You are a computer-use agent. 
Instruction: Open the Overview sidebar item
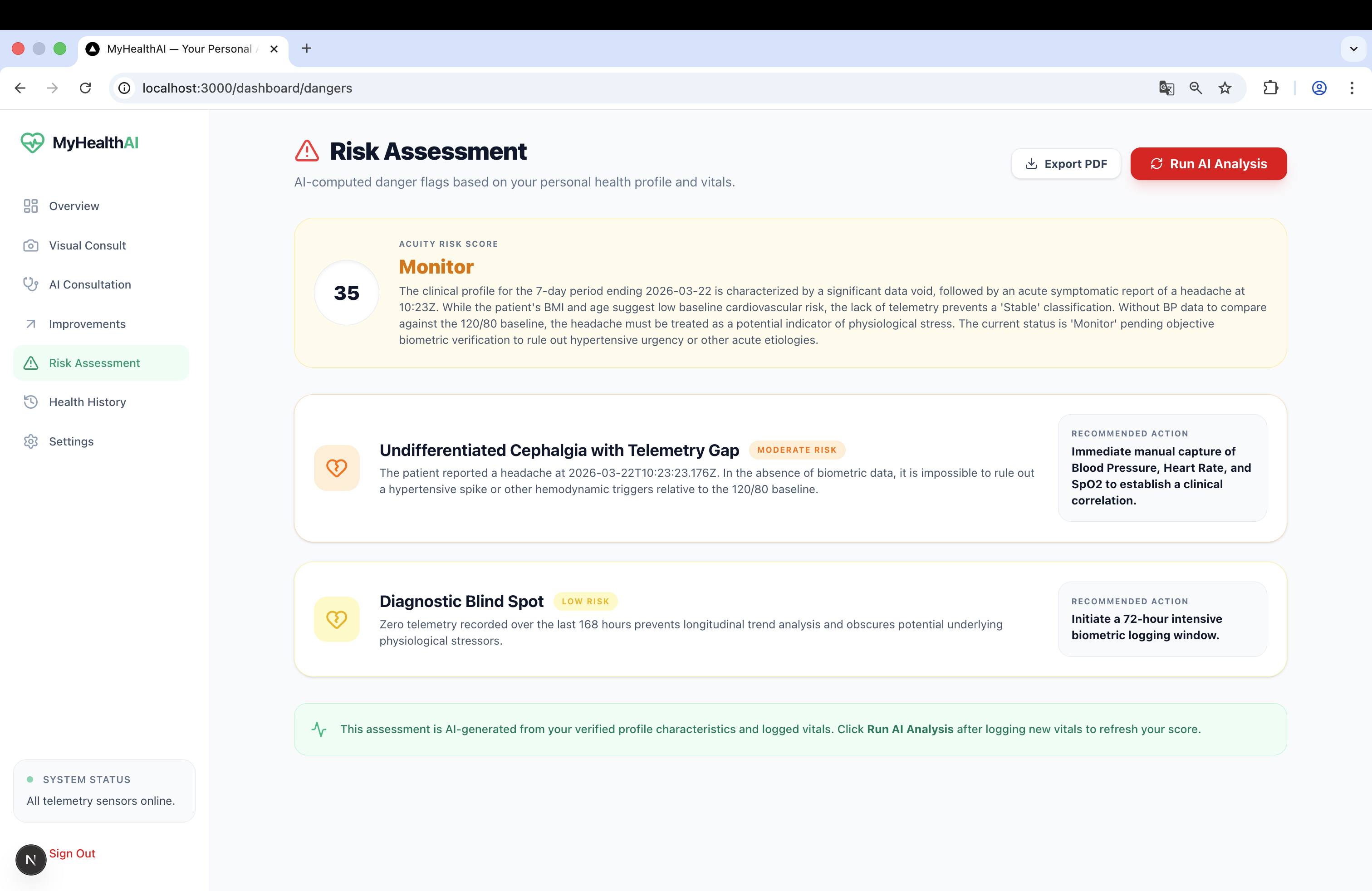pos(74,206)
